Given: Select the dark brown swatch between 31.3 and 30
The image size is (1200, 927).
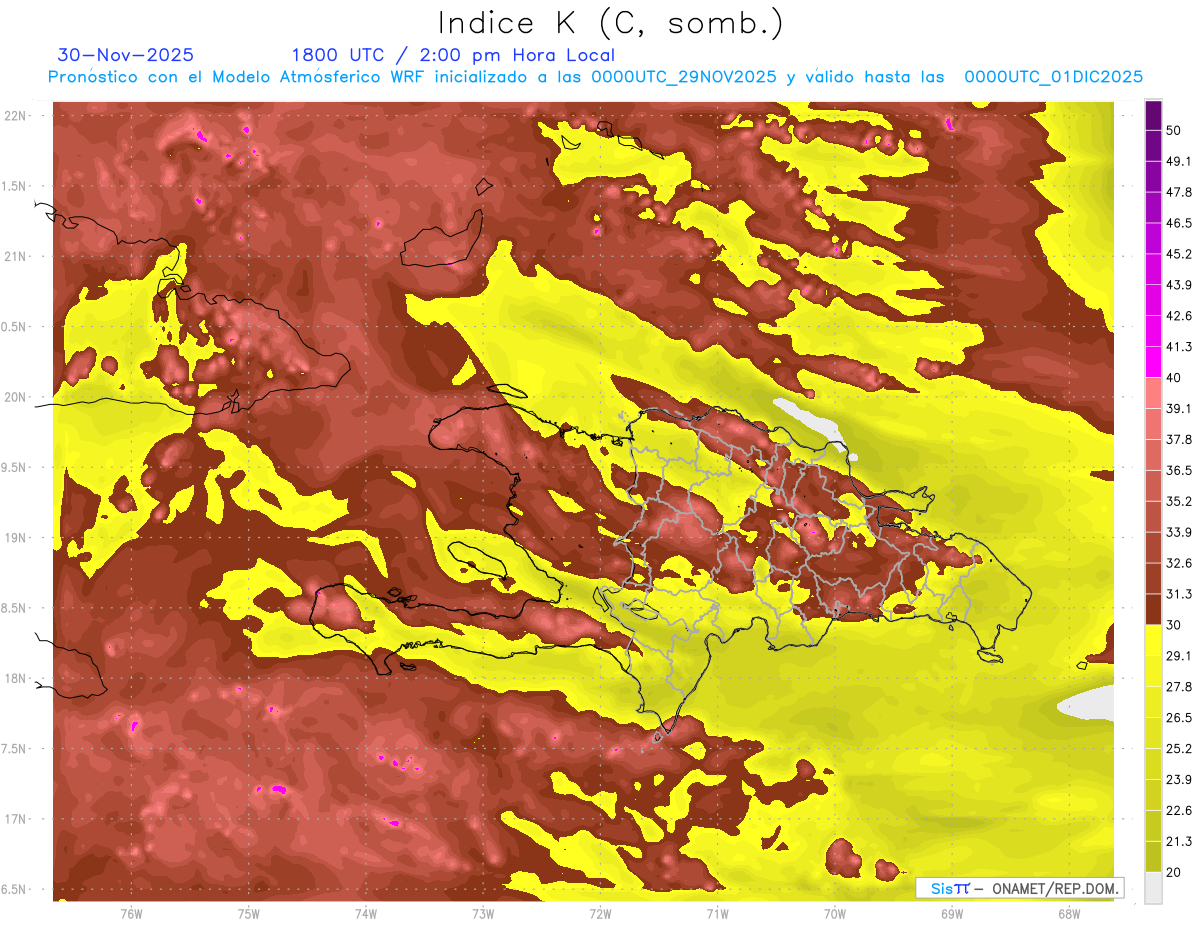Looking at the screenshot, I should pos(1153,609).
